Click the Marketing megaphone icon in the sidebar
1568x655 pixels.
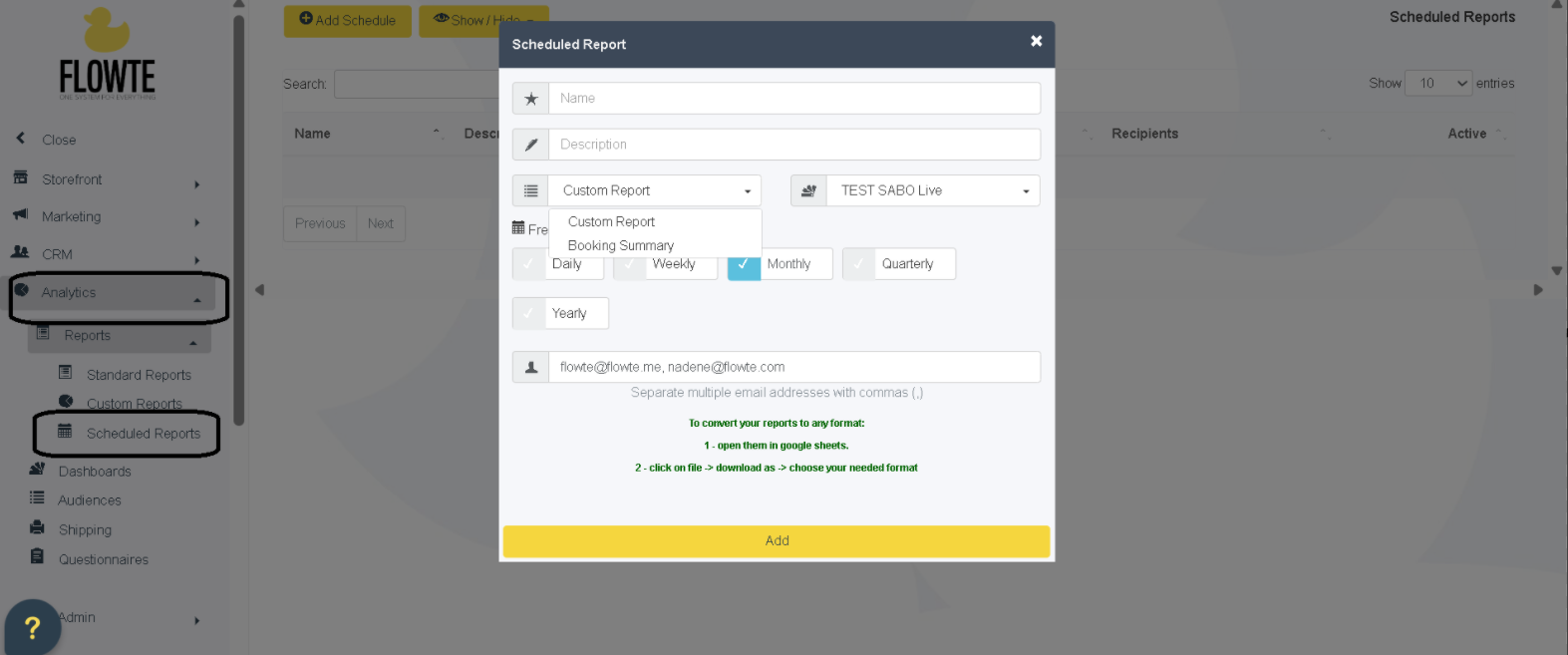coord(20,215)
